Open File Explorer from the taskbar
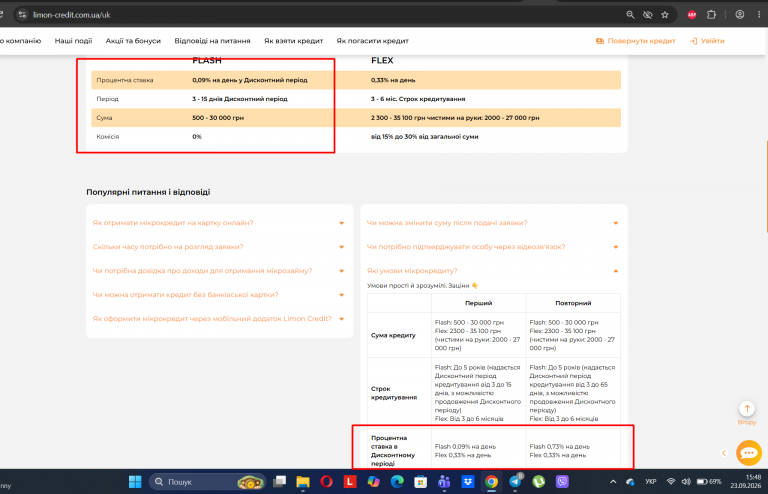 click(303, 482)
